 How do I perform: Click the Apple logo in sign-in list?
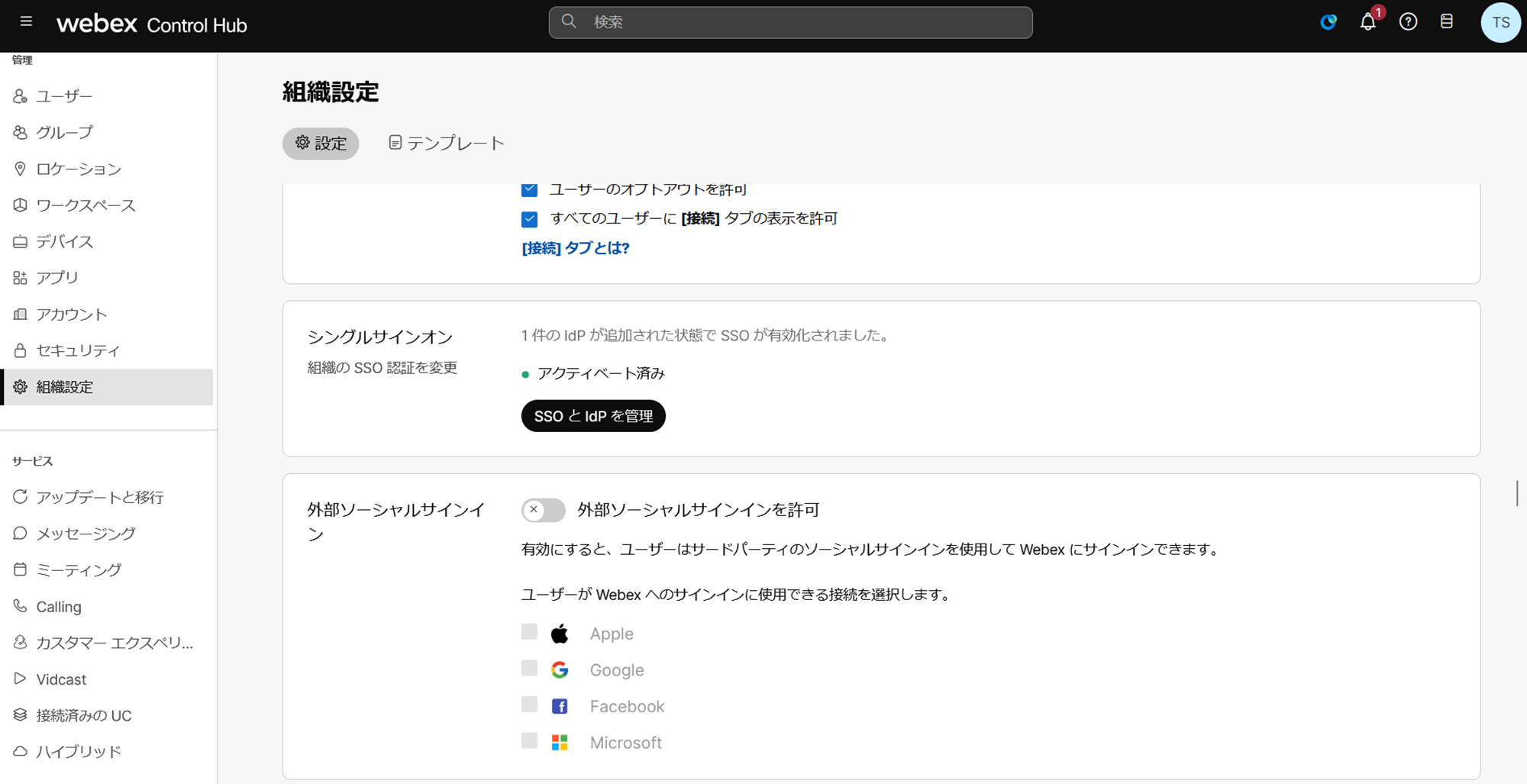pos(560,633)
